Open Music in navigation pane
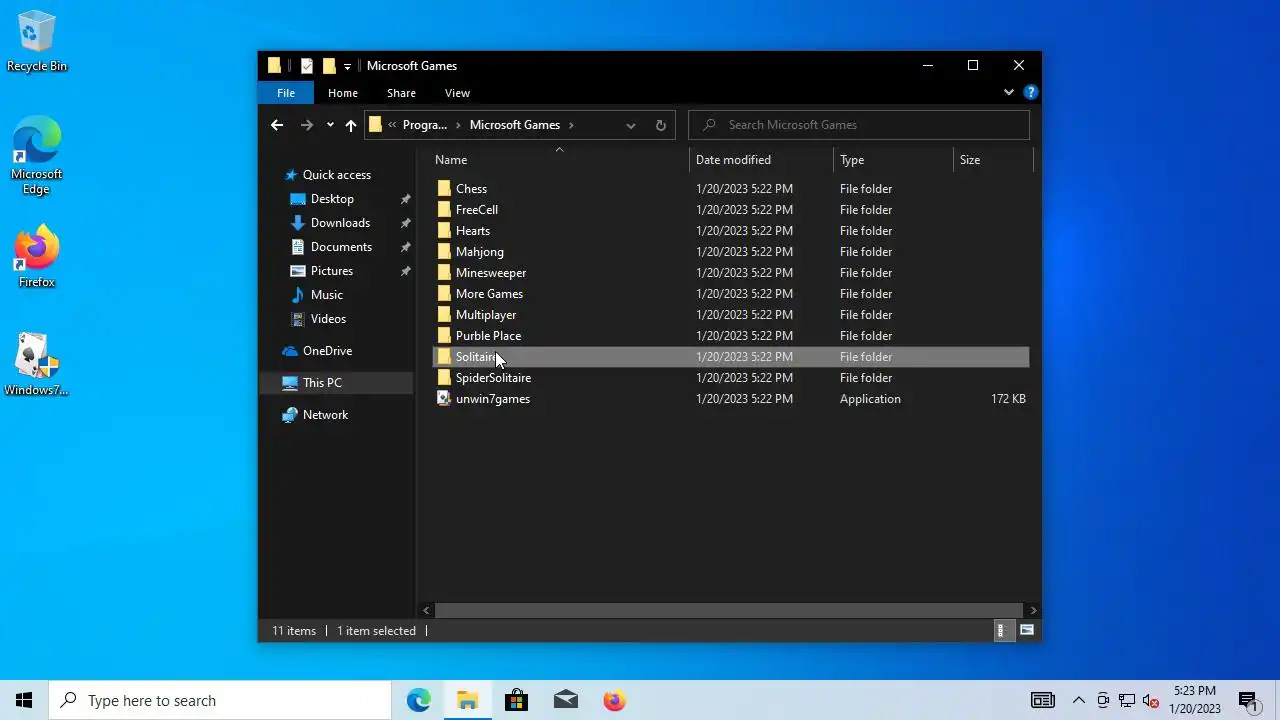The image size is (1280, 720). click(326, 295)
